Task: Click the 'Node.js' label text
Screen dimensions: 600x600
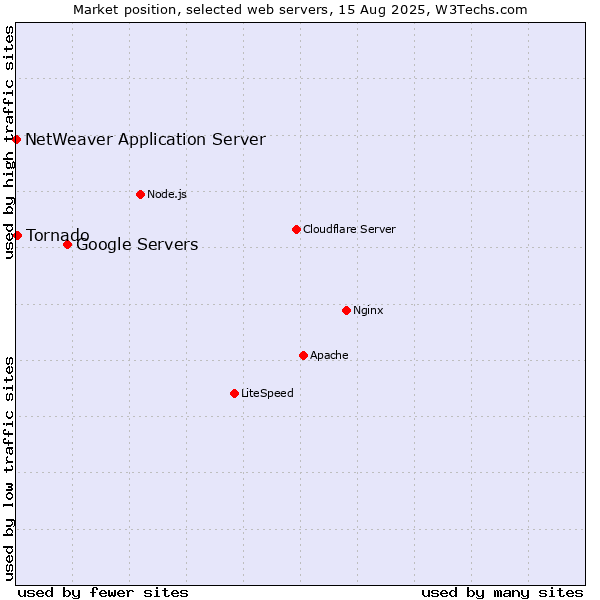Action: (167, 194)
